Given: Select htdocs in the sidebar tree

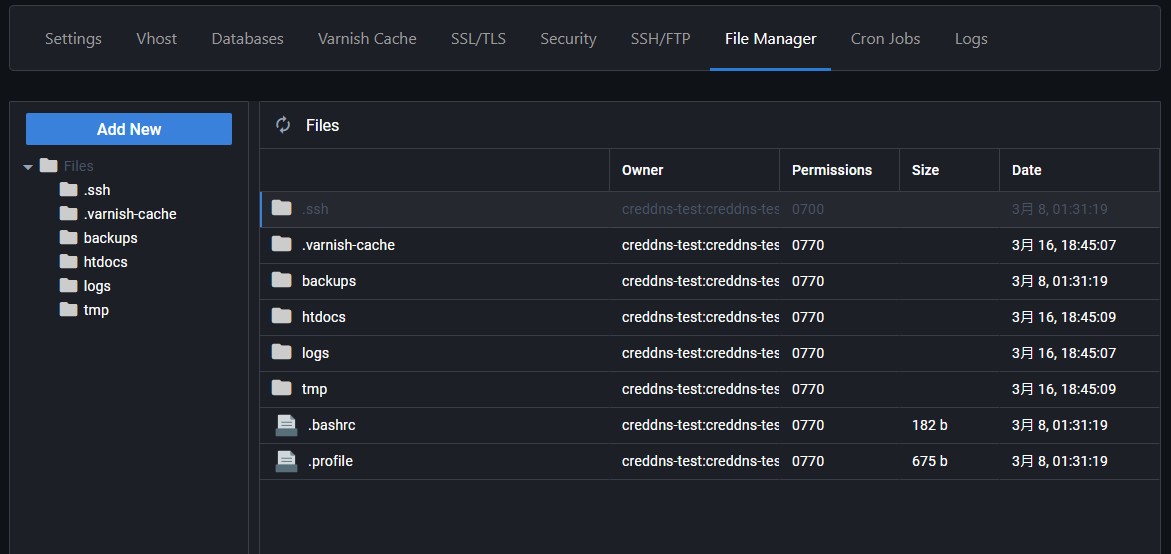Looking at the screenshot, I should point(105,262).
